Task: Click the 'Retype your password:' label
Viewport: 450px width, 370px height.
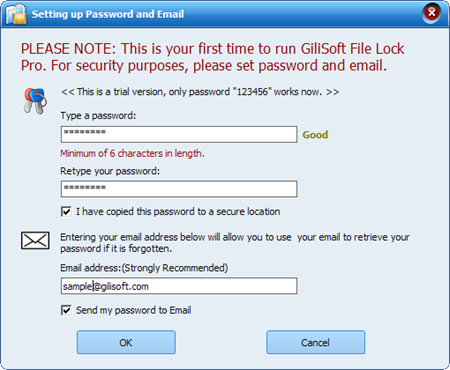Action: pos(110,171)
